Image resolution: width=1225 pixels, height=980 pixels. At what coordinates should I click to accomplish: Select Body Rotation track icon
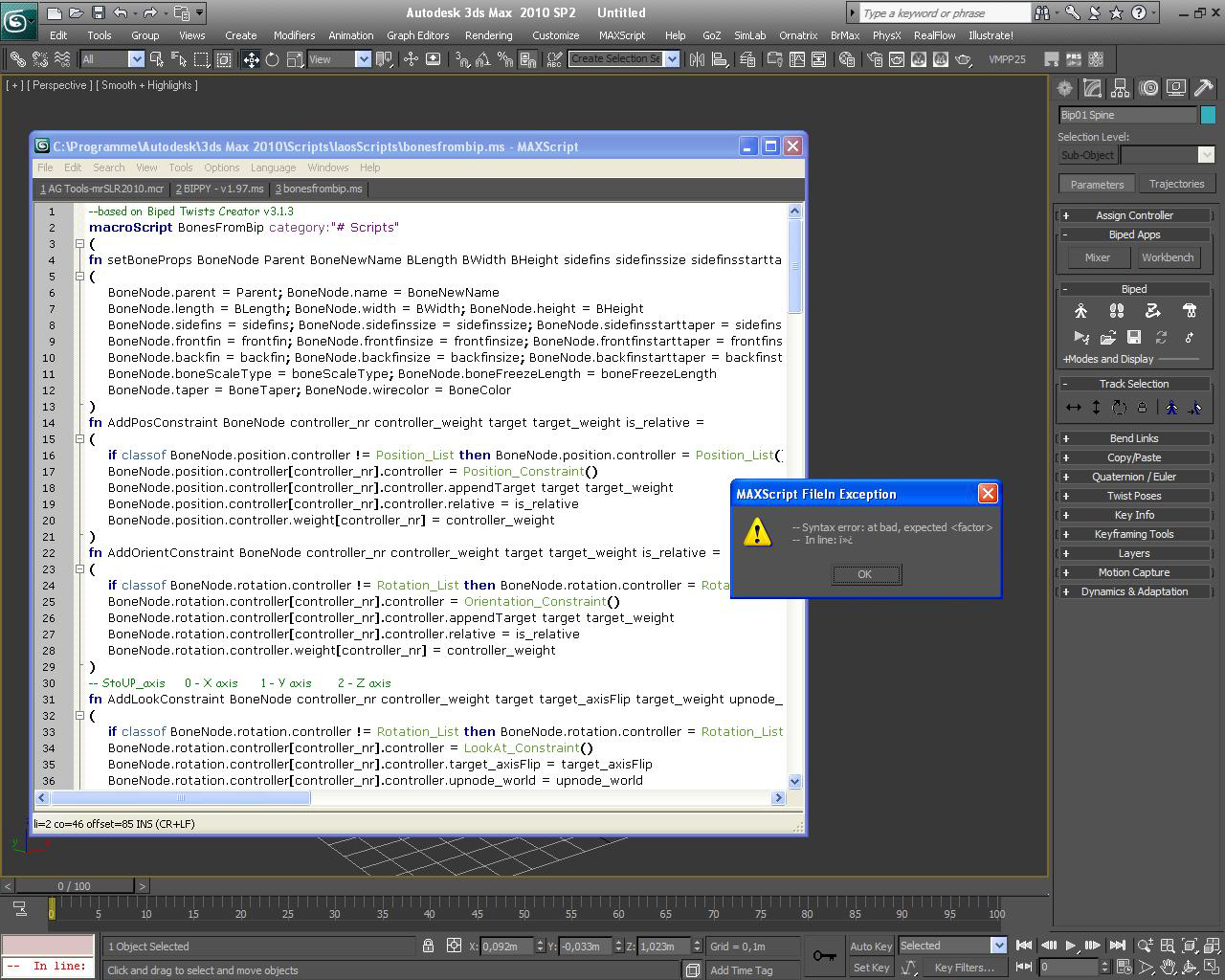(x=1119, y=408)
